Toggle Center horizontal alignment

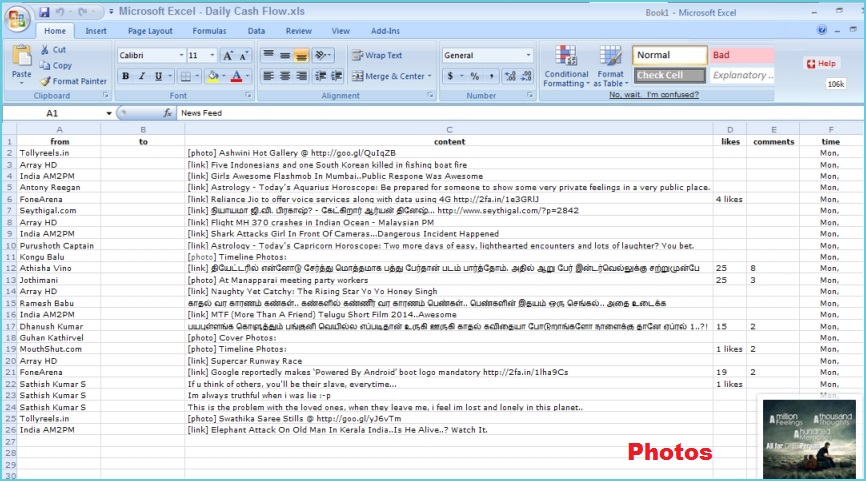[x=285, y=76]
